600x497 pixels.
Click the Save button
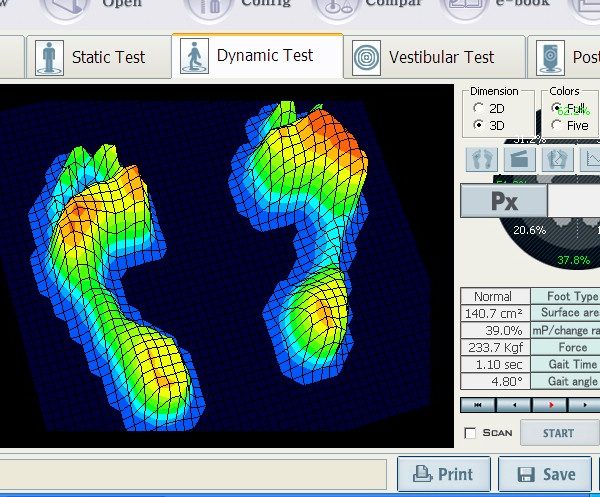(547, 474)
